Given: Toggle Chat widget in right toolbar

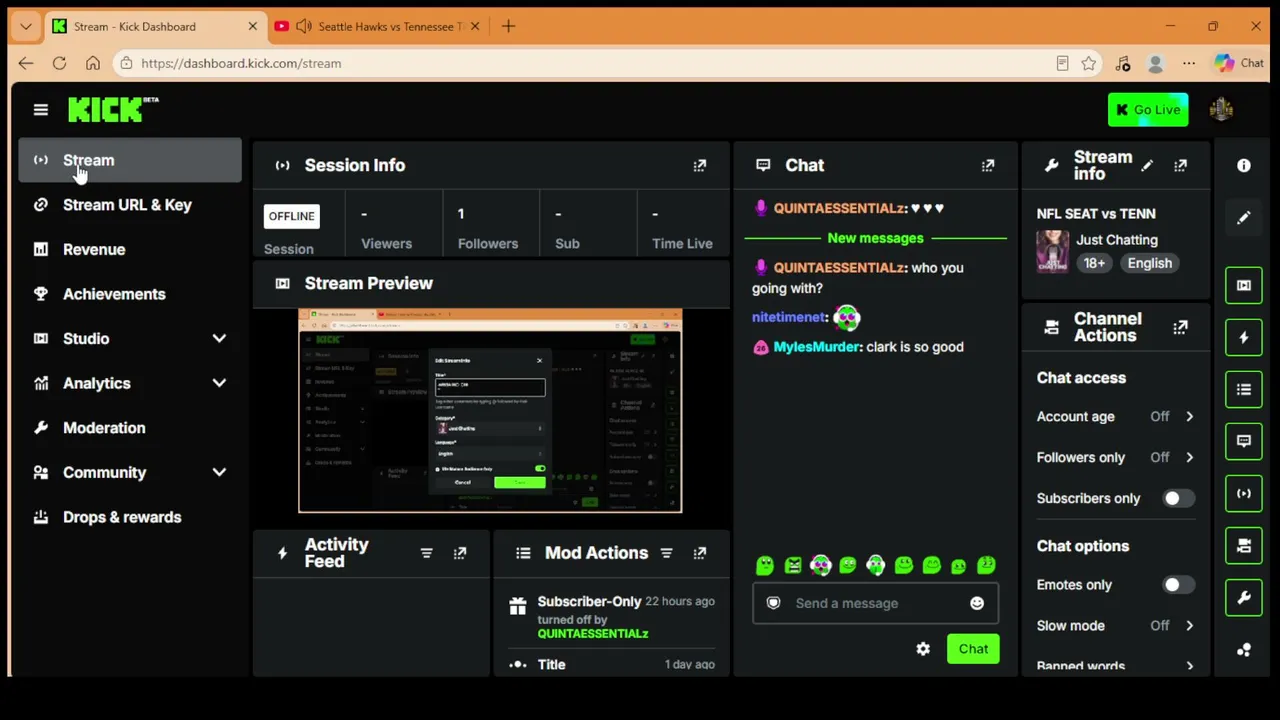Looking at the screenshot, I should 1244,441.
